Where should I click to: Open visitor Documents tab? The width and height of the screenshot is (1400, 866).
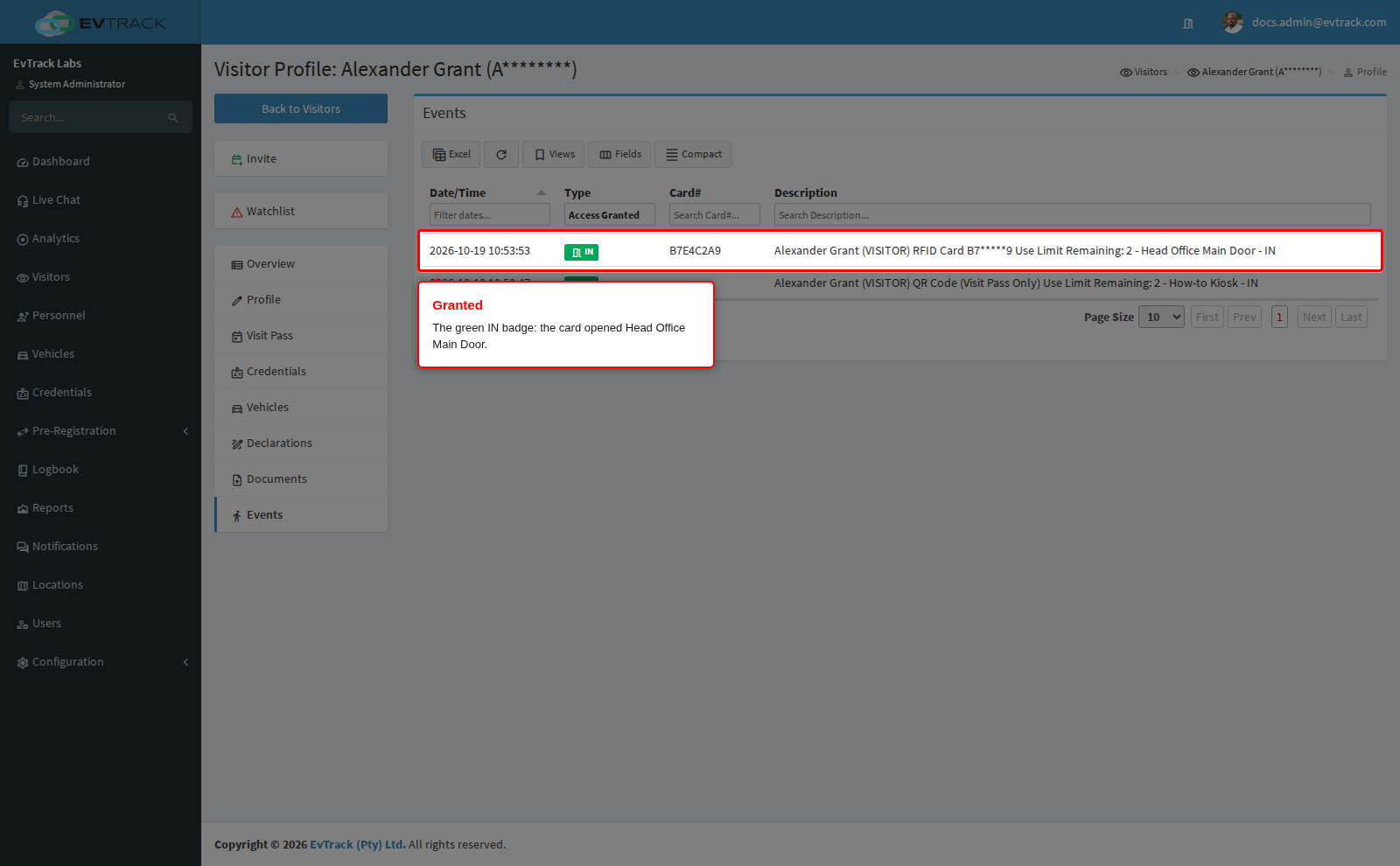coord(301,479)
